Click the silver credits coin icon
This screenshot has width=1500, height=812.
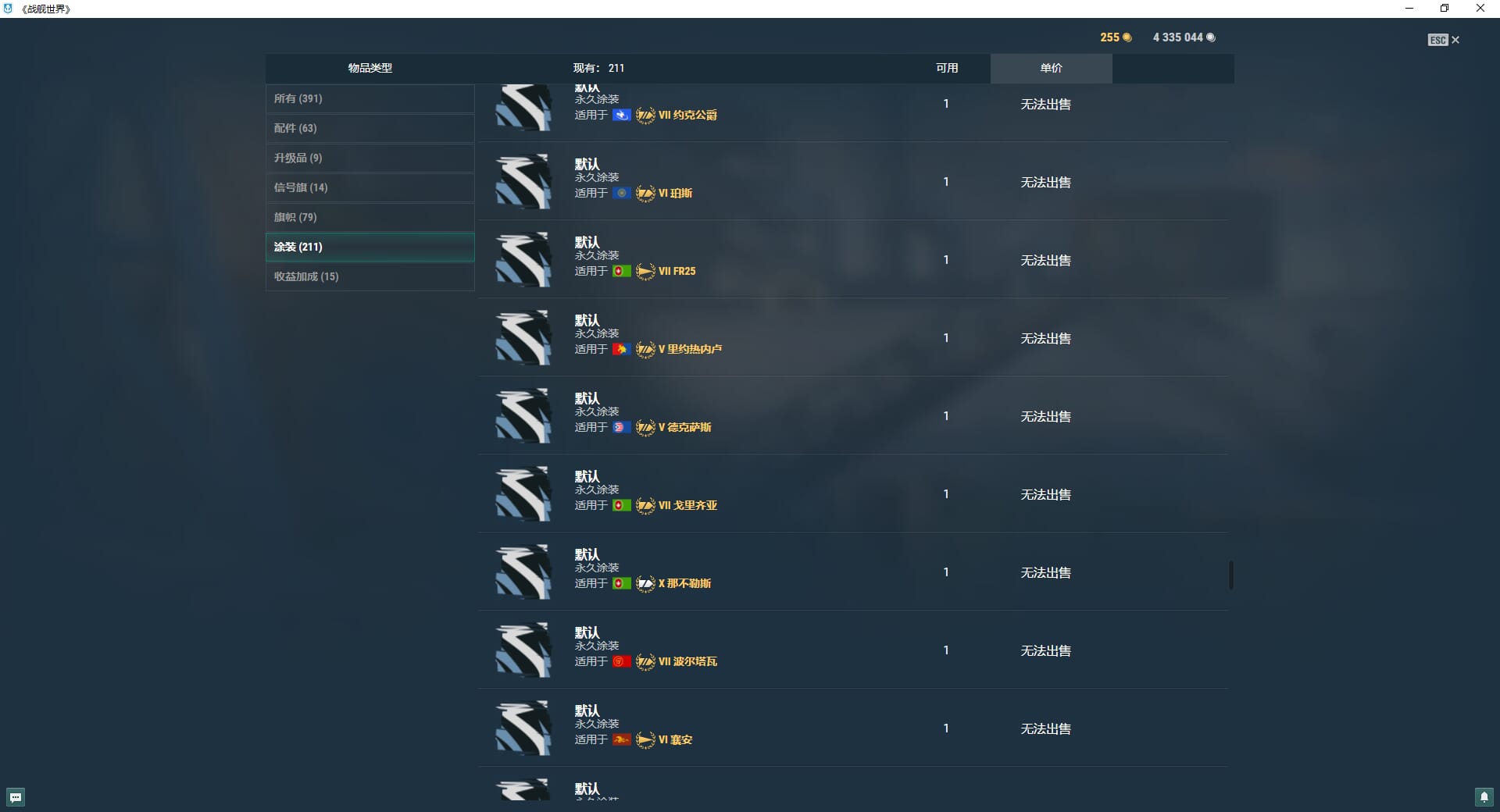(1211, 37)
